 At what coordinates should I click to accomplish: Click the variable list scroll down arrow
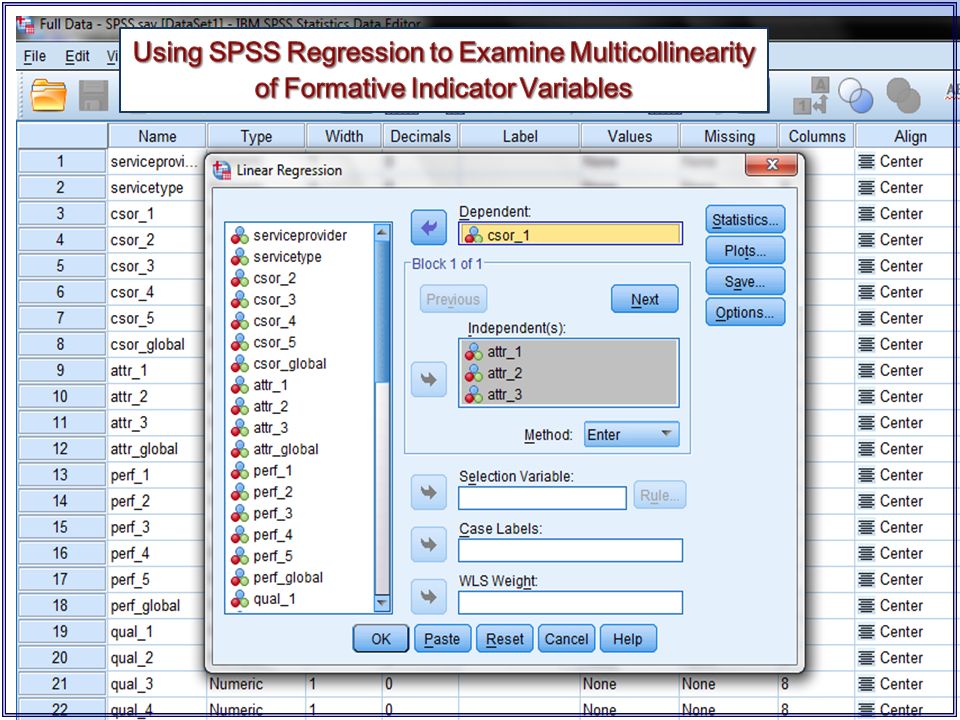pos(381,603)
